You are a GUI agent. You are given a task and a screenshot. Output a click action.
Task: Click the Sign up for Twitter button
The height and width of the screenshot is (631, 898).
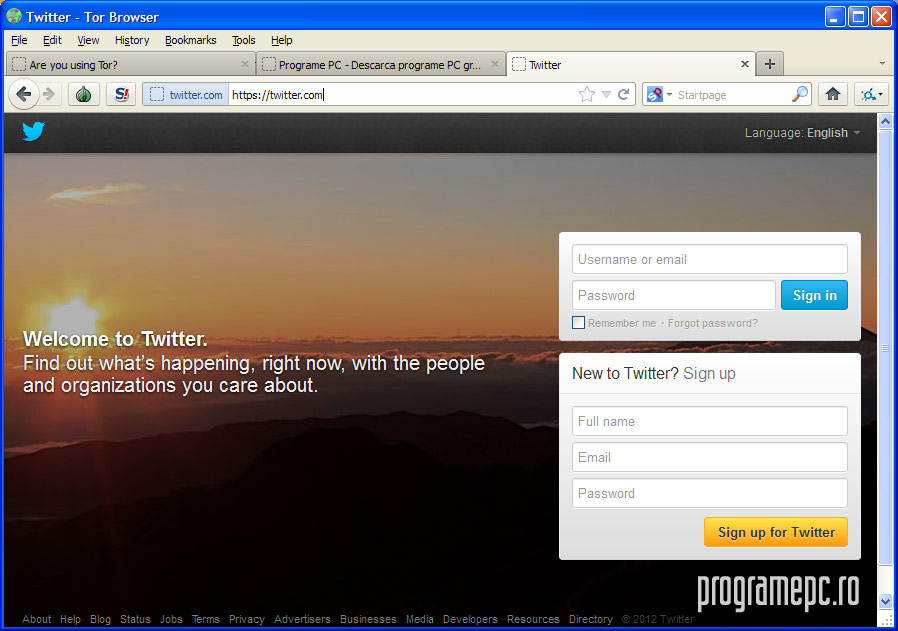tap(776, 532)
